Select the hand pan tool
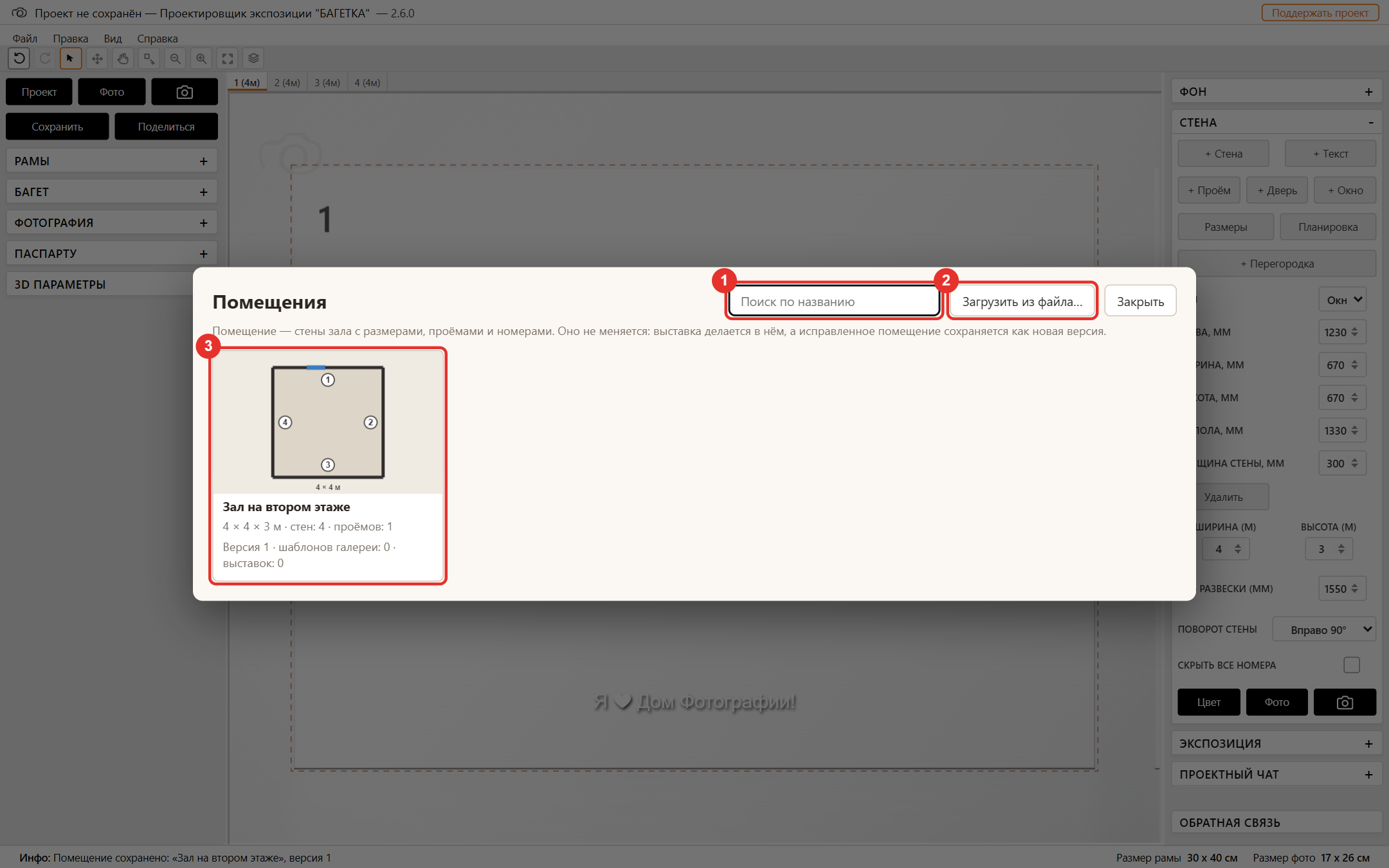1389x868 pixels. coord(123,59)
